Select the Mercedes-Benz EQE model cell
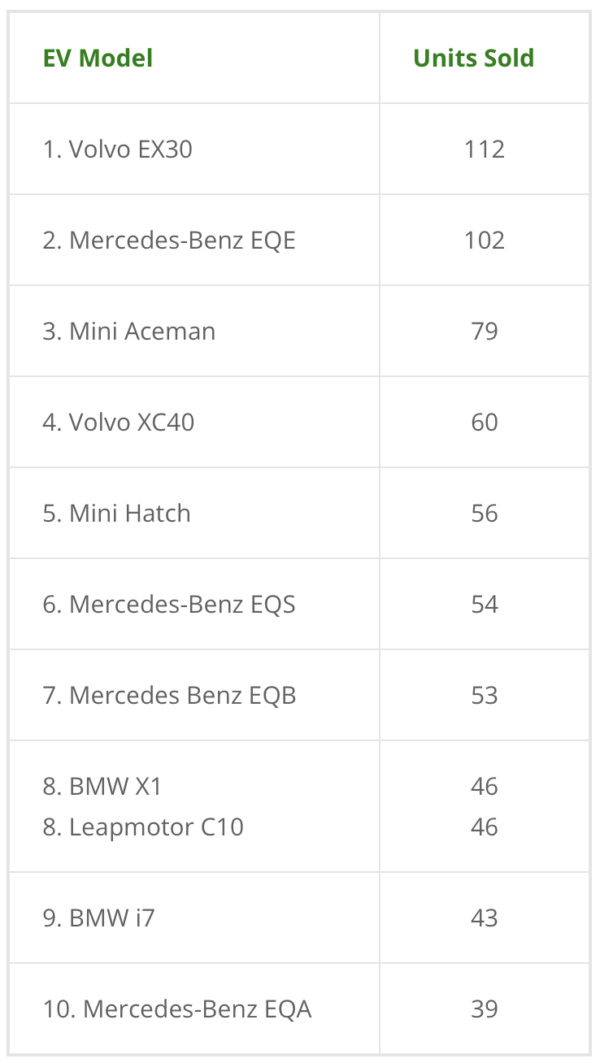This screenshot has width=600, height=1063. pyautogui.click(x=169, y=240)
